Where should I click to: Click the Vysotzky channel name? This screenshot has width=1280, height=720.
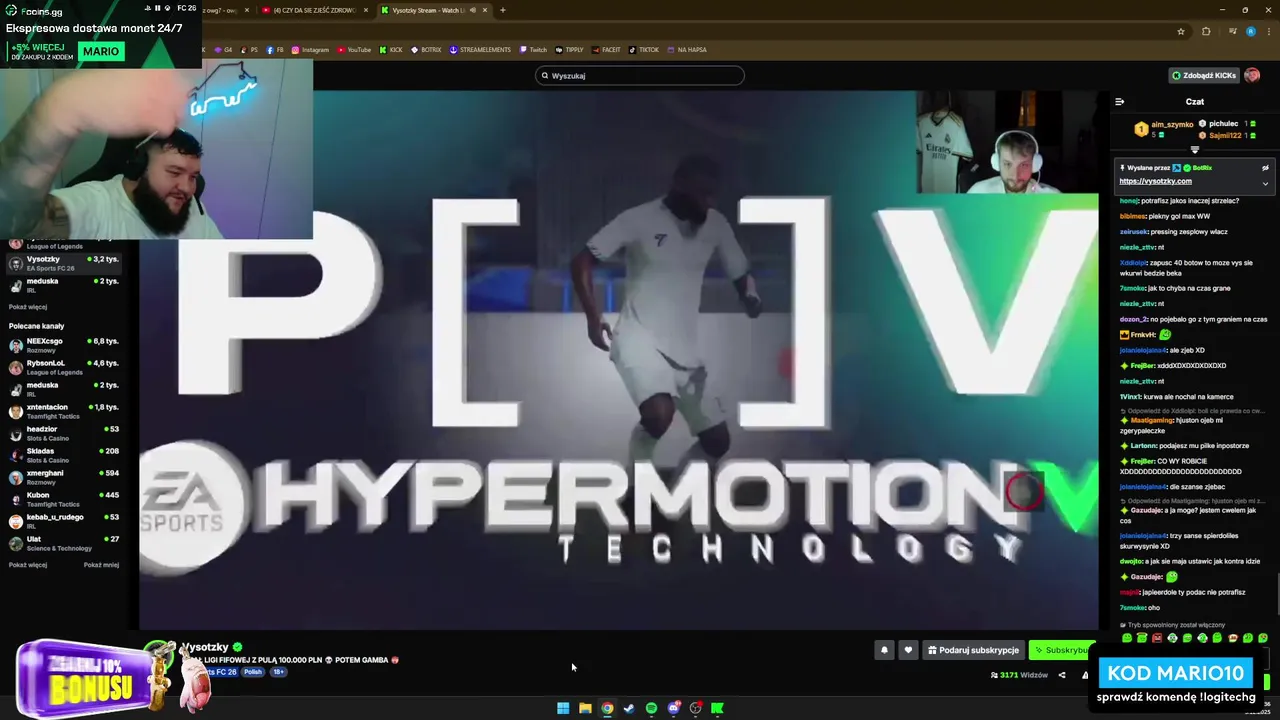point(205,647)
